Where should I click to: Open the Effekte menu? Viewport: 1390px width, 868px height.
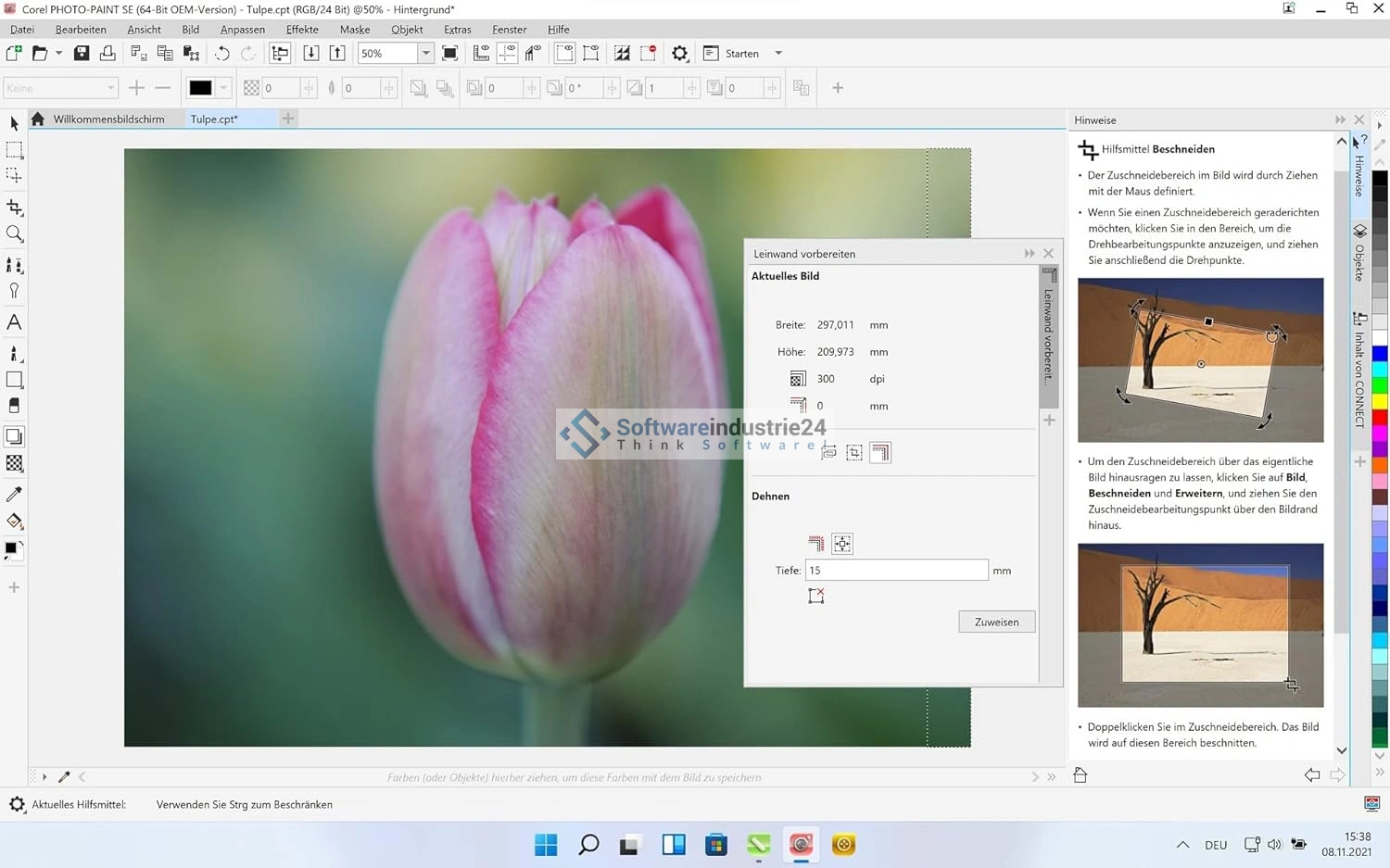click(302, 30)
